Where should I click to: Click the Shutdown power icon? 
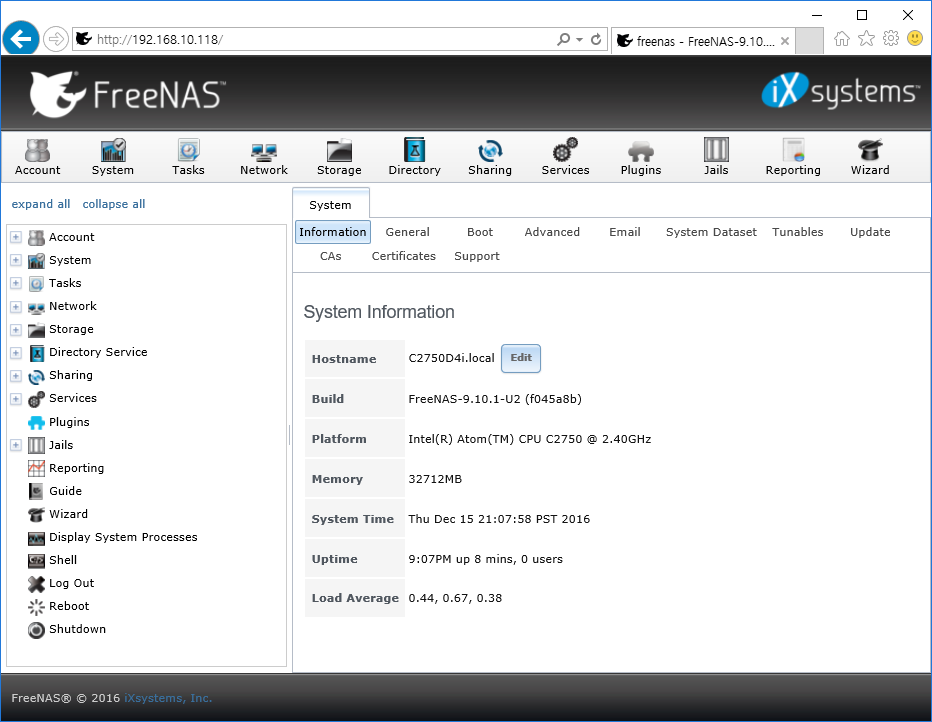click(36, 630)
